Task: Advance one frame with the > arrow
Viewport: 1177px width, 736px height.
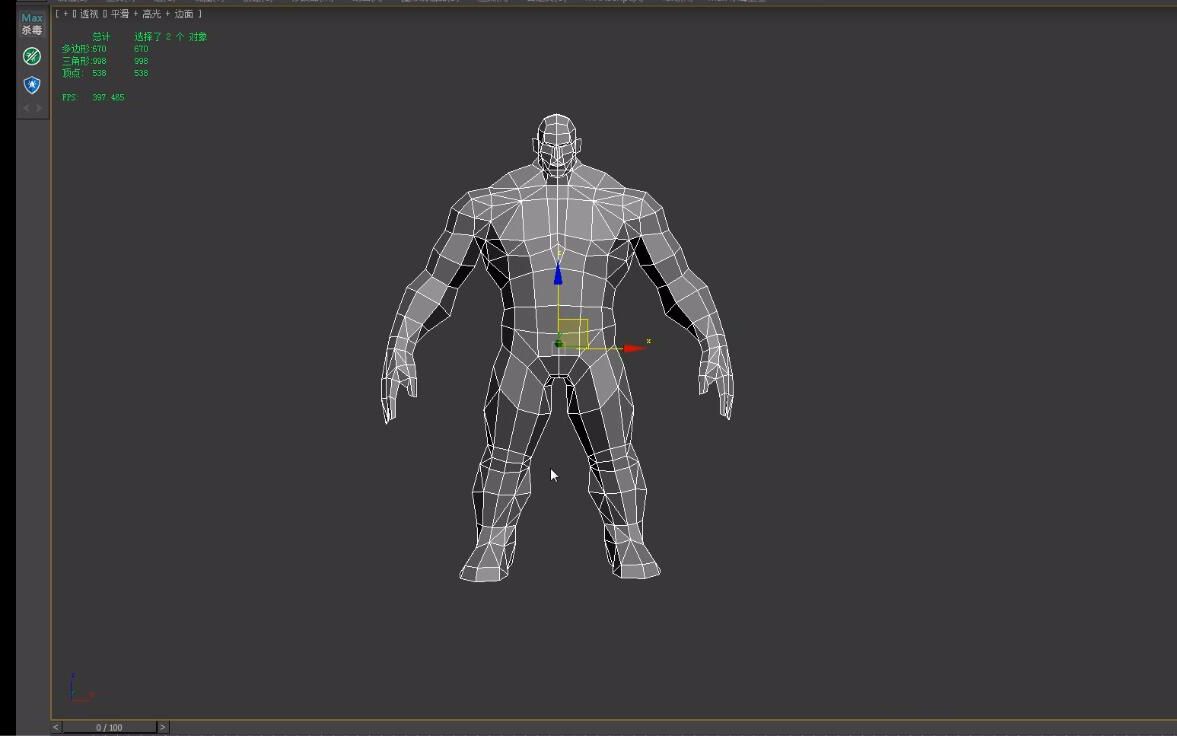Action: [x=162, y=727]
